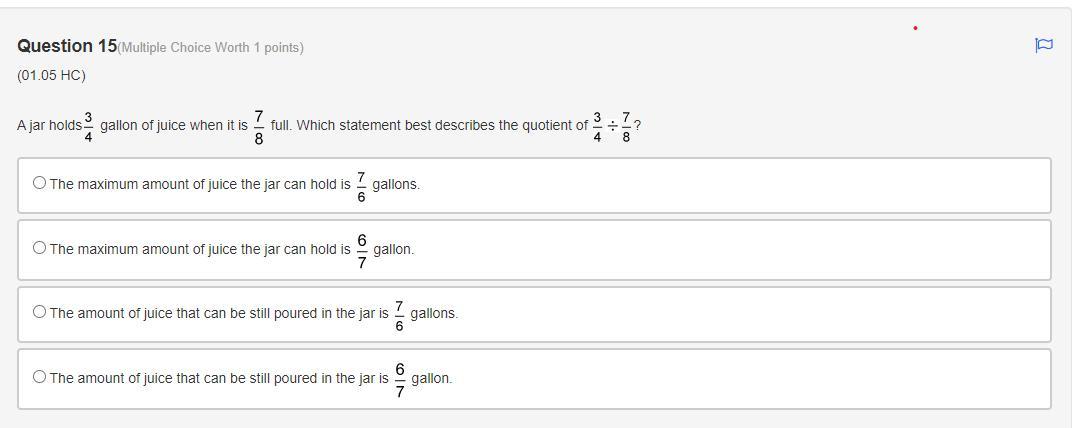The image size is (1082, 428).
Task: Select radio for maximum jar capacity 6/7 gallon
Action: point(39,248)
